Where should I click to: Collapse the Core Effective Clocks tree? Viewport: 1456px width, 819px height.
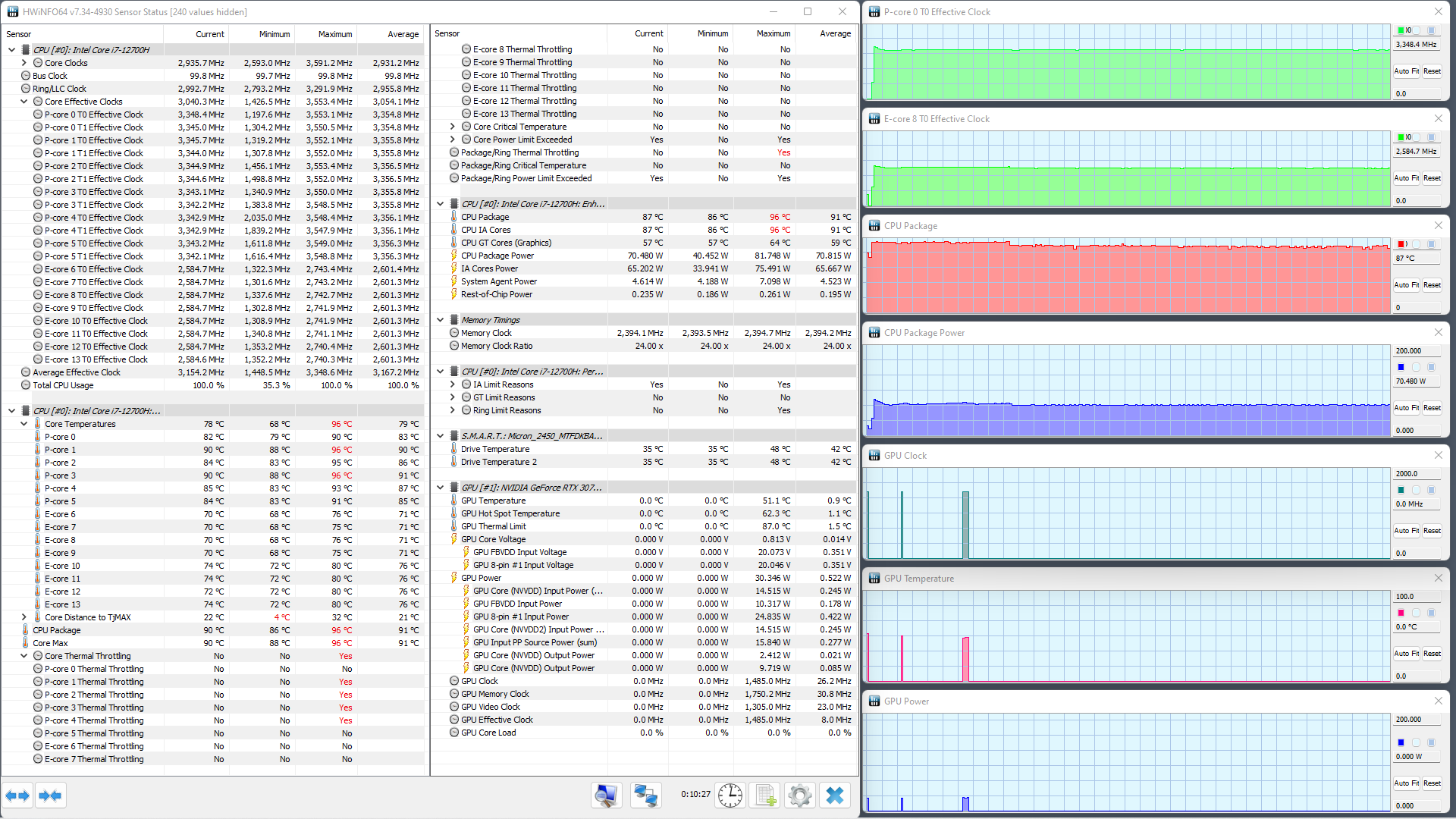point(24,102)
